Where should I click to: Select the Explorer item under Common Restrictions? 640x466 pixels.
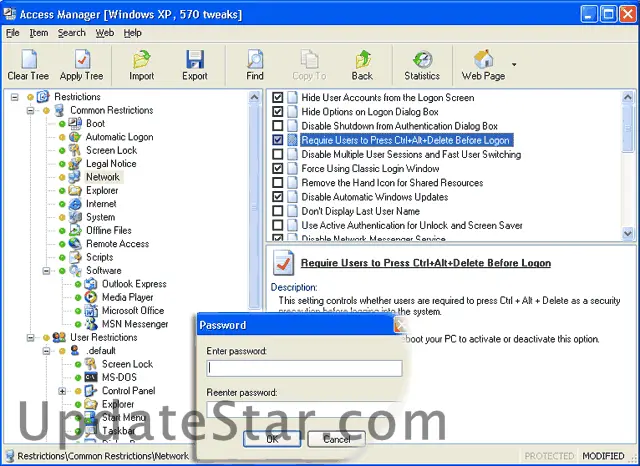click(x=102, y=191)
